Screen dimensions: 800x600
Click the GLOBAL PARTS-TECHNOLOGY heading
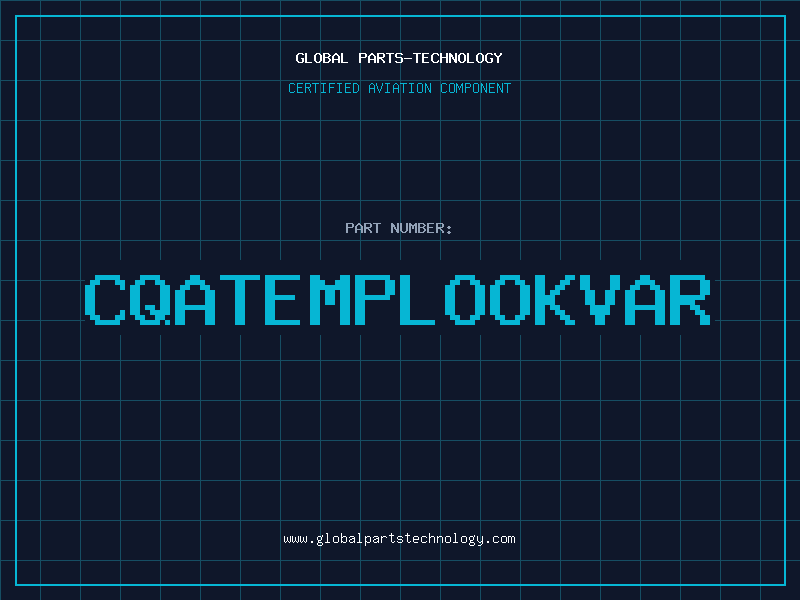coord(399,58)
